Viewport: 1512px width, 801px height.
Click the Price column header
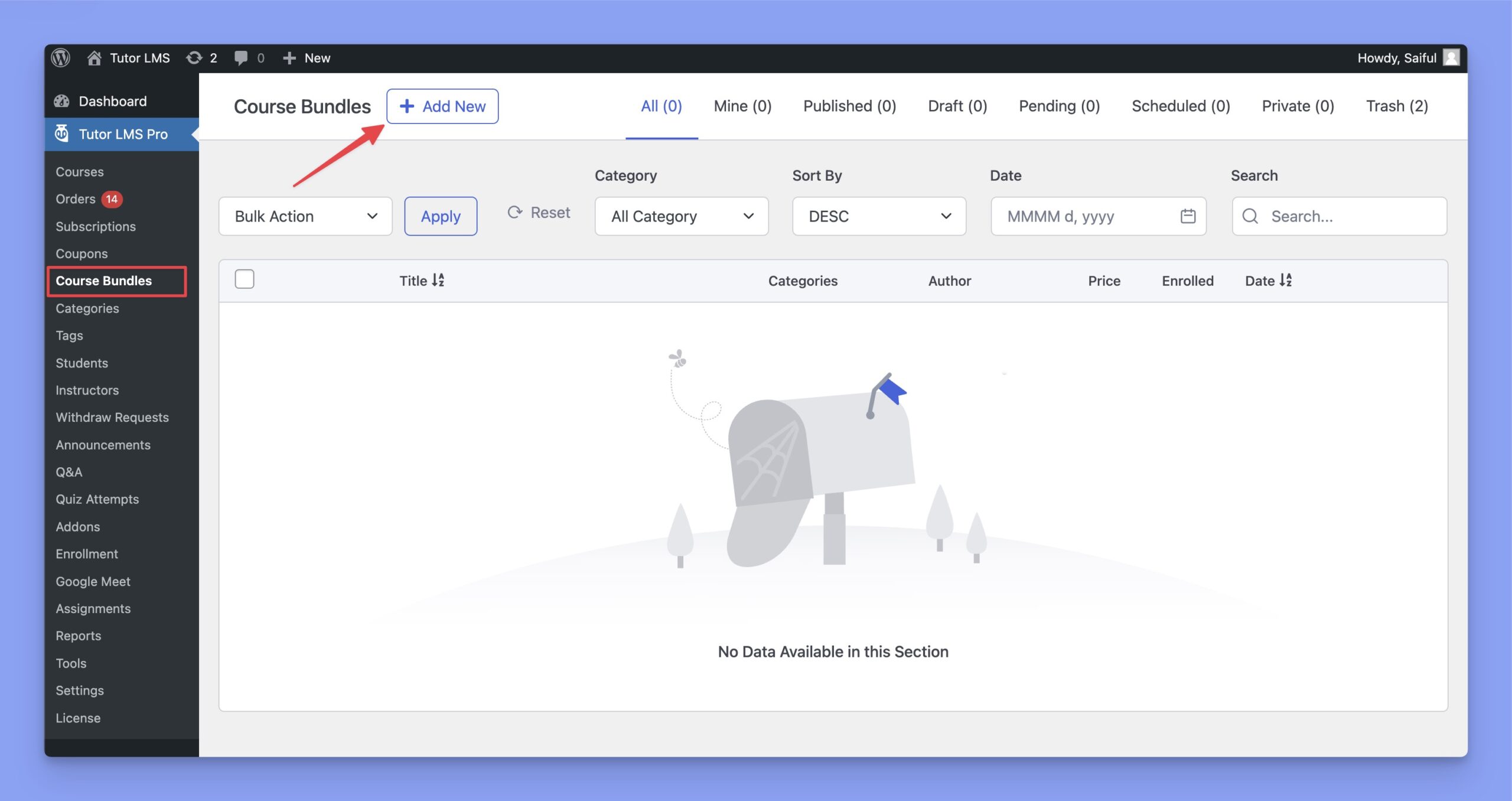(x=1104, y=281)
